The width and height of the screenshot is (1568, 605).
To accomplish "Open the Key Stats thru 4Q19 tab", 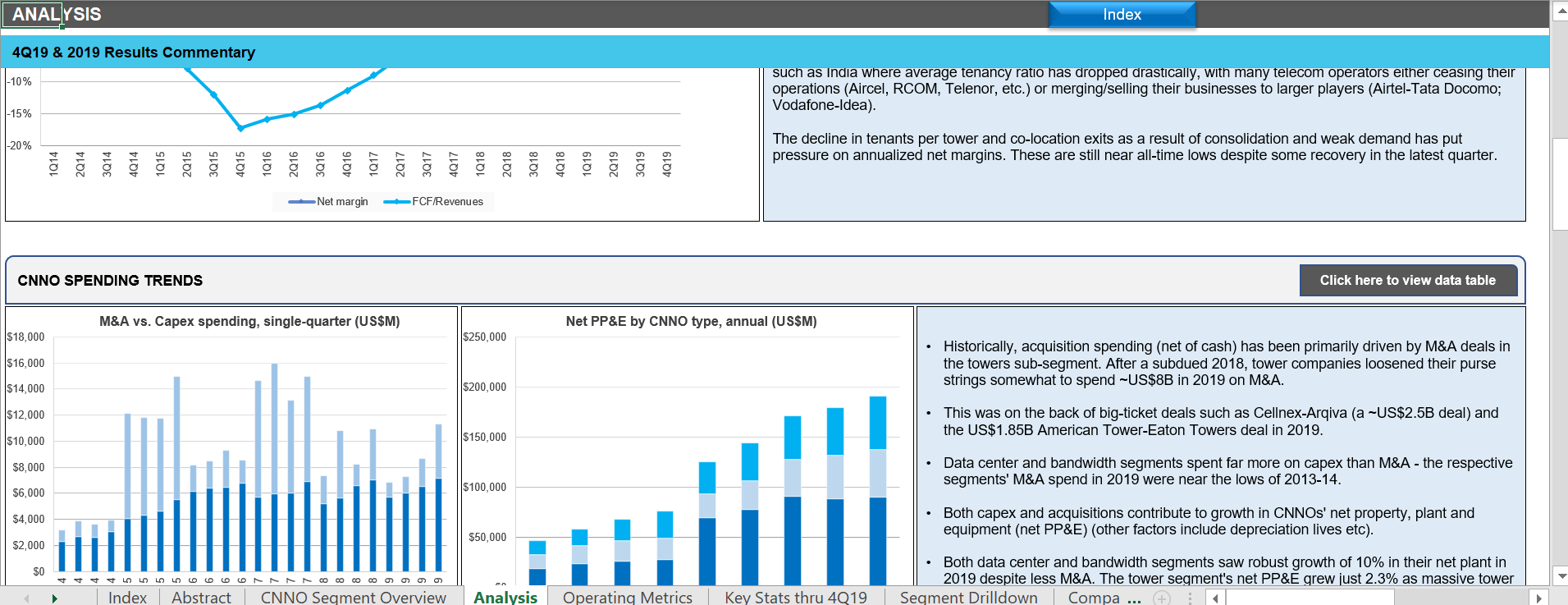I will point(795,597).
